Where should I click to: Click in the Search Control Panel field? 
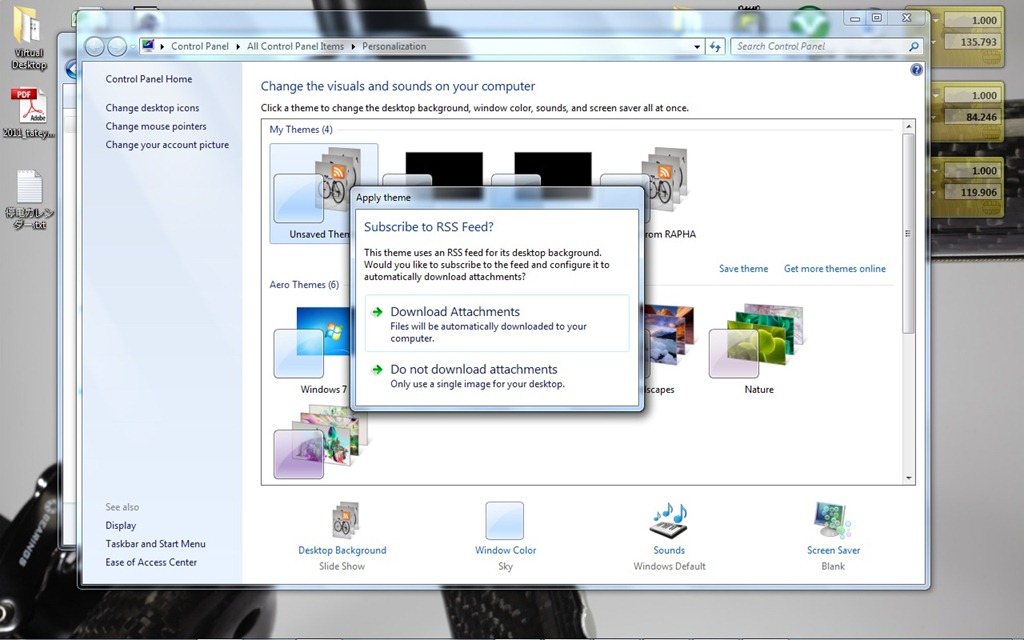click(x=820, y=46)
